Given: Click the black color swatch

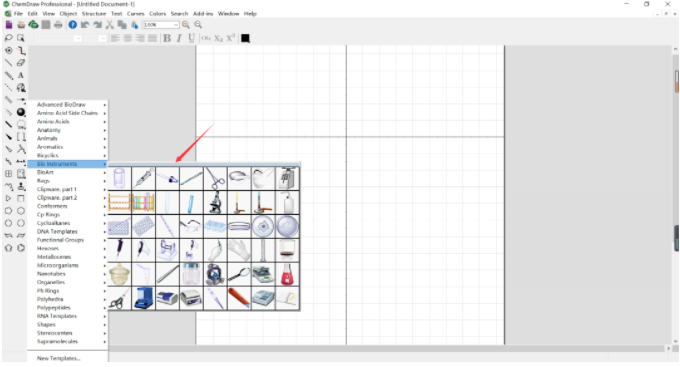Looking at the screenshot, I should click(245, 38).
